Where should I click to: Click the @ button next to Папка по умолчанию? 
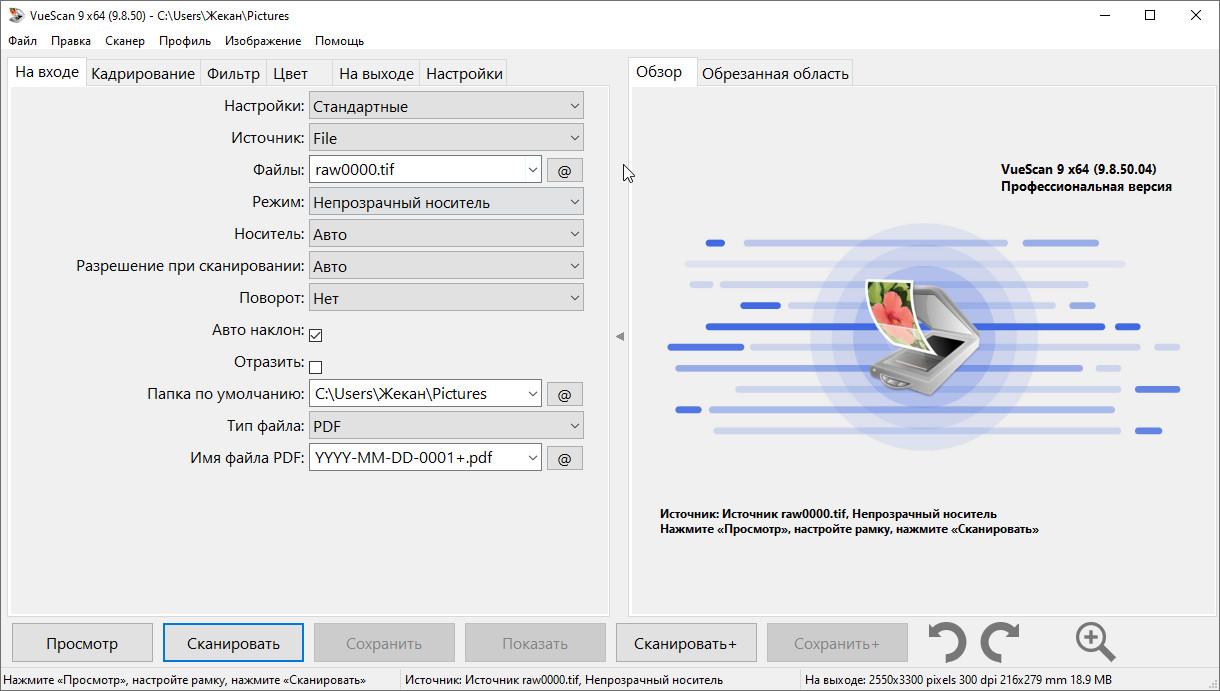pos(564,395)
